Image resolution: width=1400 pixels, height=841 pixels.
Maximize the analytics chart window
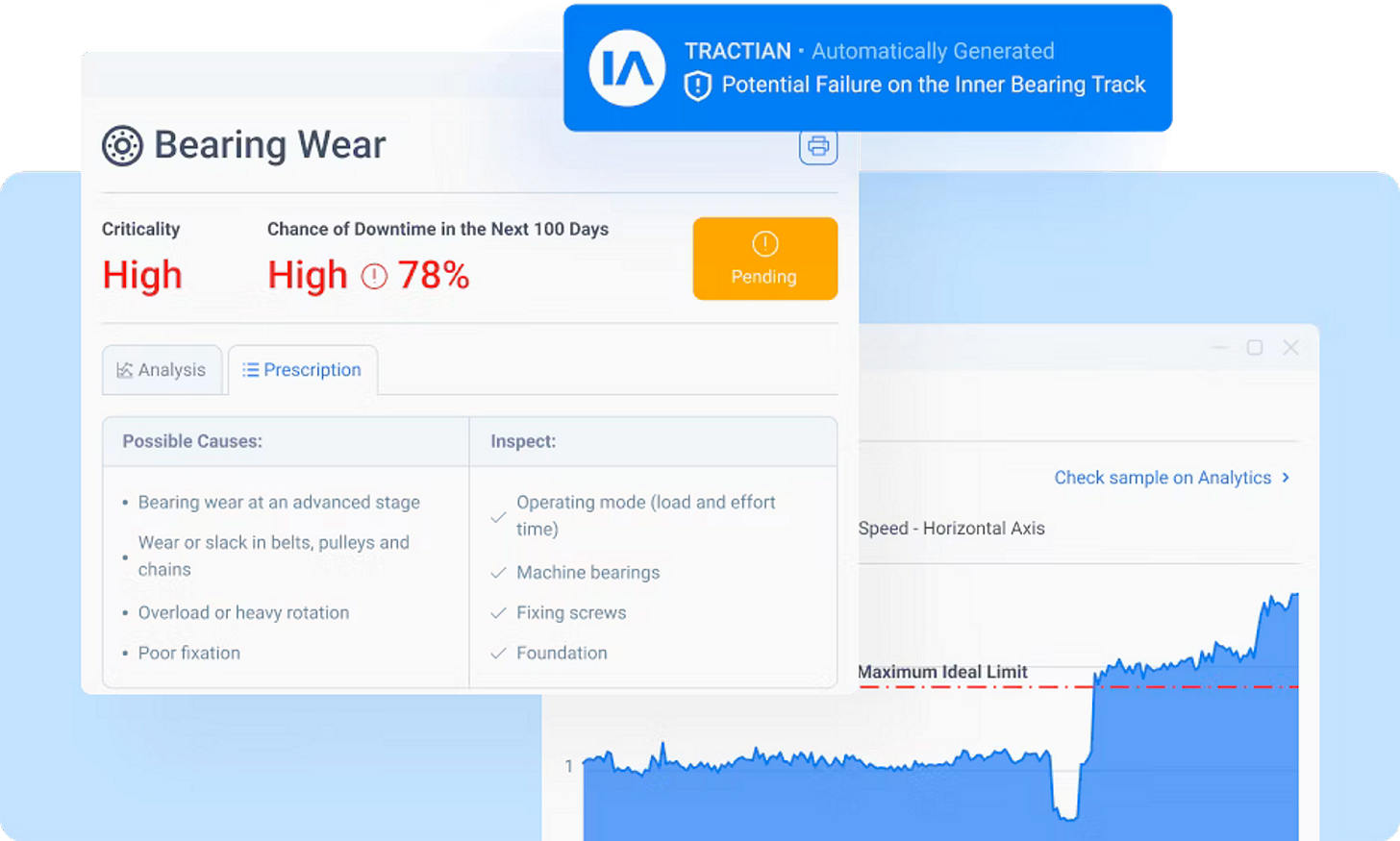pyautogui.click(x=1255, y=347)
